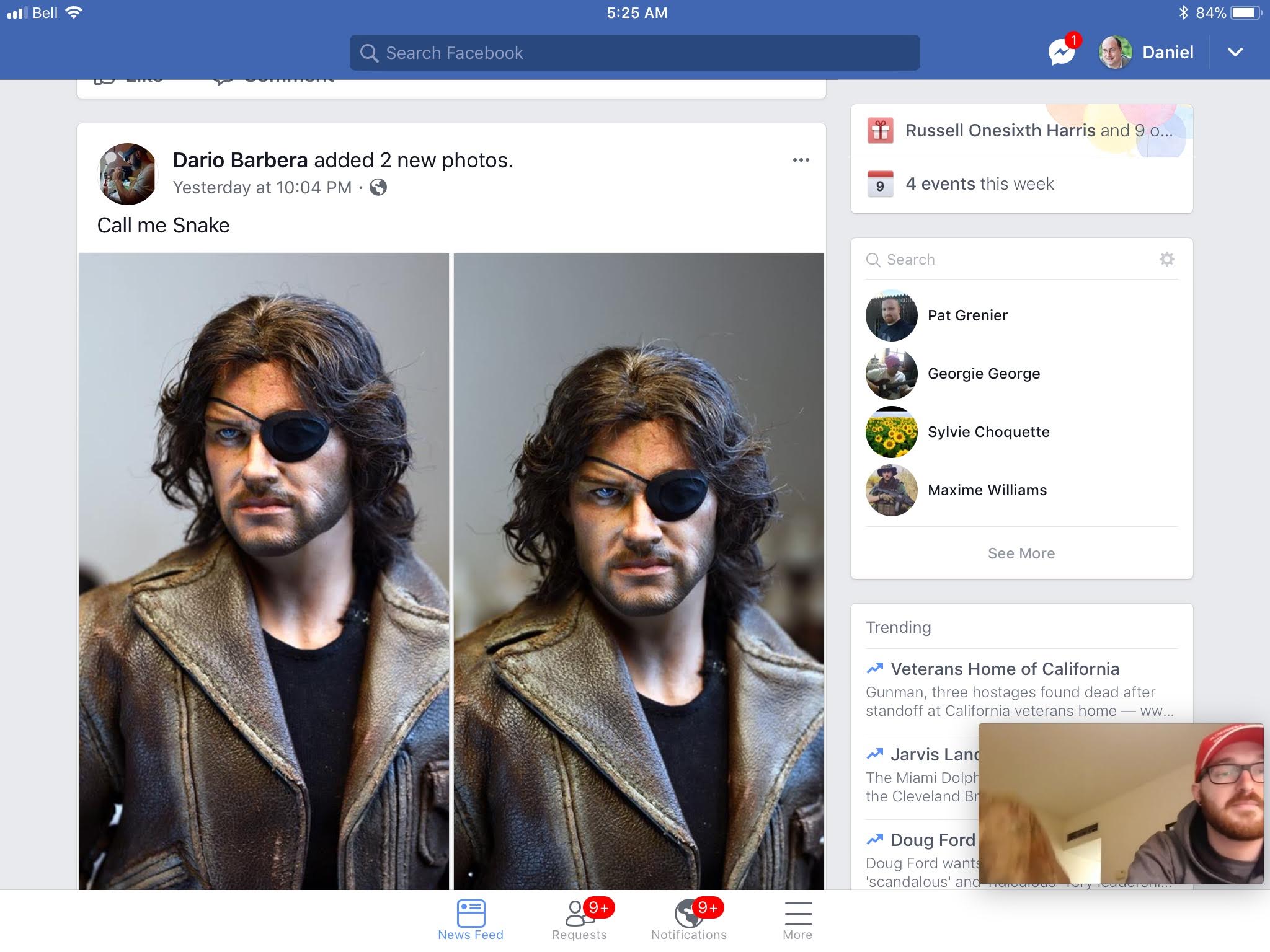Open chat with Pat Grenier
Image resolution: width=1270 pixels, height=952 pixels.
click(1022, 315)
